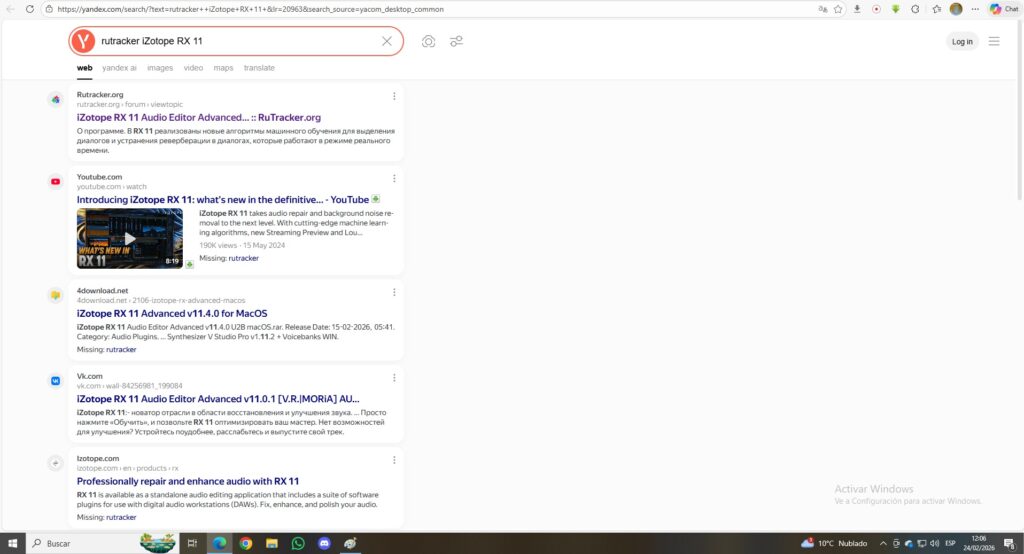Play the RX 11 YouTube video thumbnail
1024x554 pixels.
click(129, 238)
